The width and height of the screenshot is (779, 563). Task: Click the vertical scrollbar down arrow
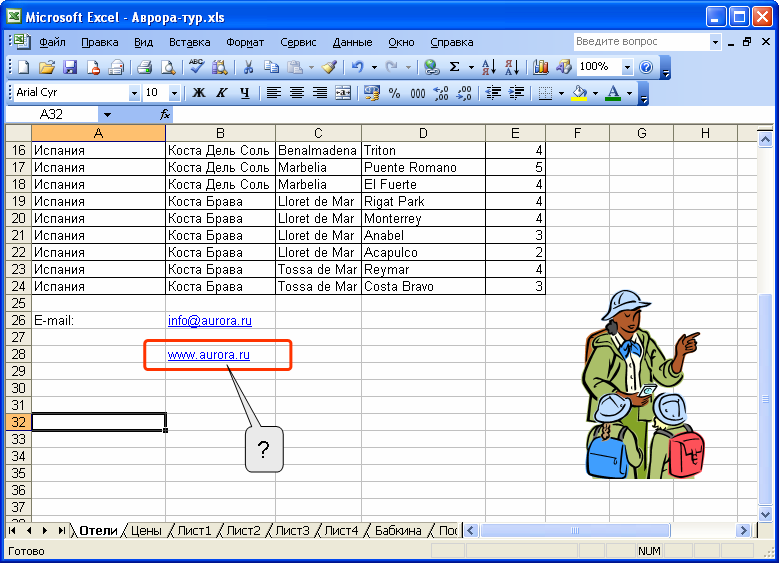765,515
